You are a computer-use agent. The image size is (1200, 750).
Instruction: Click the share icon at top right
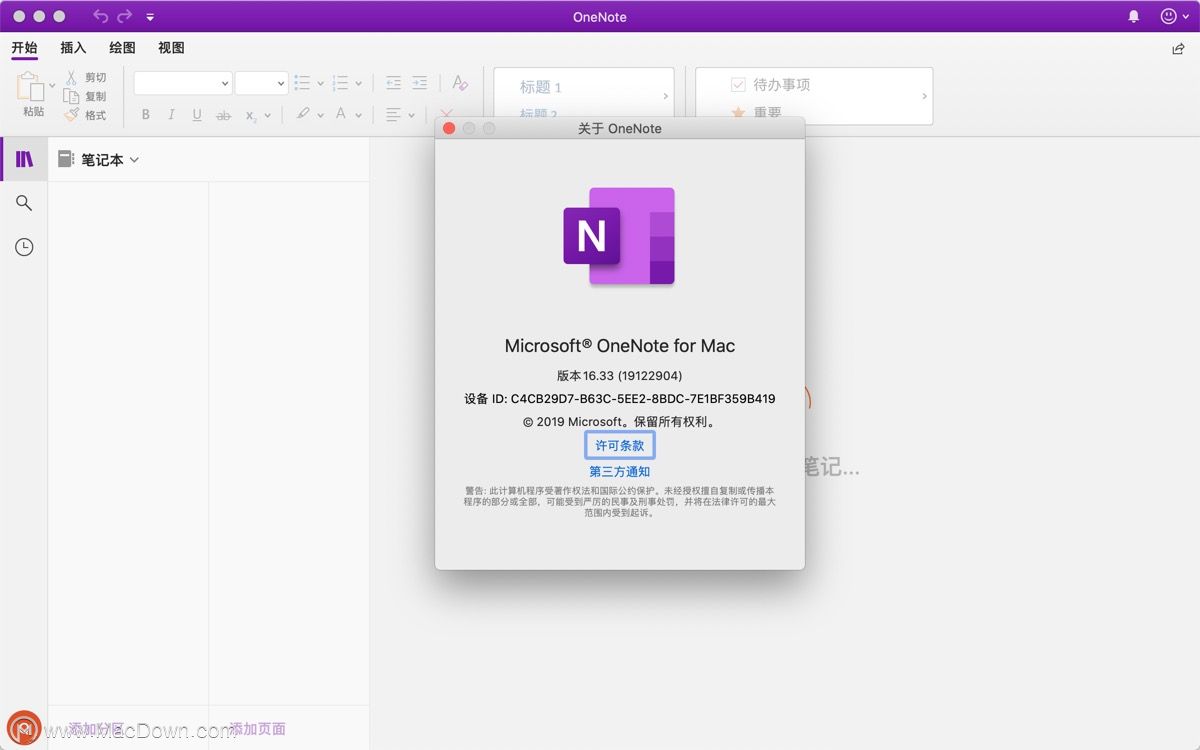pyautogui.click(x=1178, y=49)
